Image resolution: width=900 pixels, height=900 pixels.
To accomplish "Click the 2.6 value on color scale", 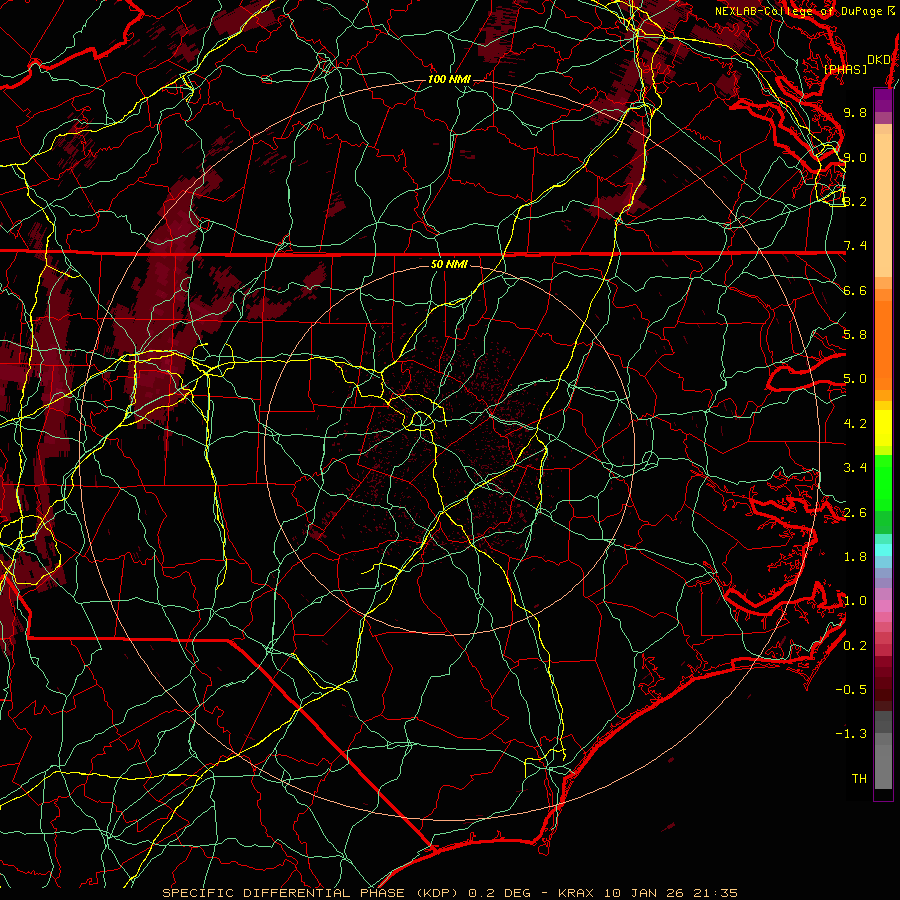I will (x=855, y=513).
